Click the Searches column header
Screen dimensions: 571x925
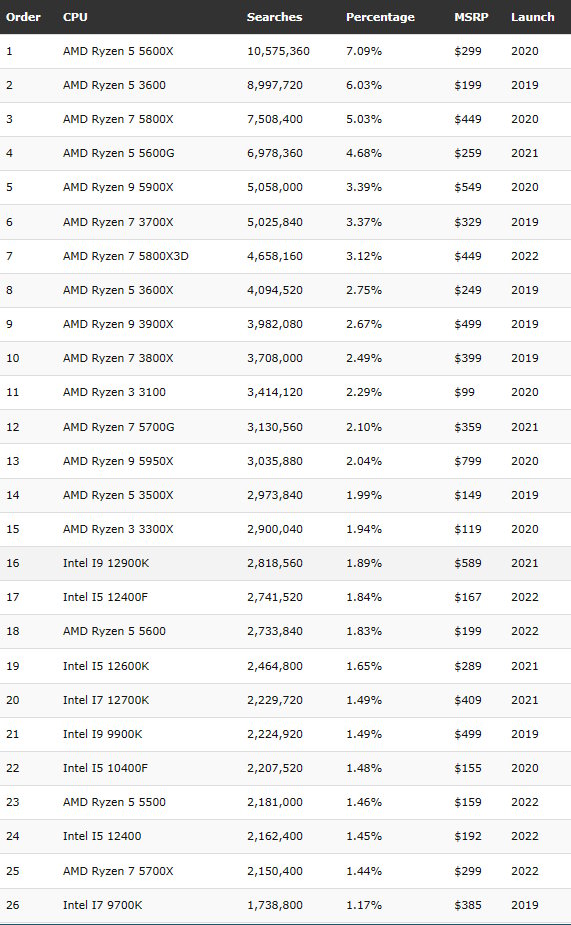pos(274,17)
